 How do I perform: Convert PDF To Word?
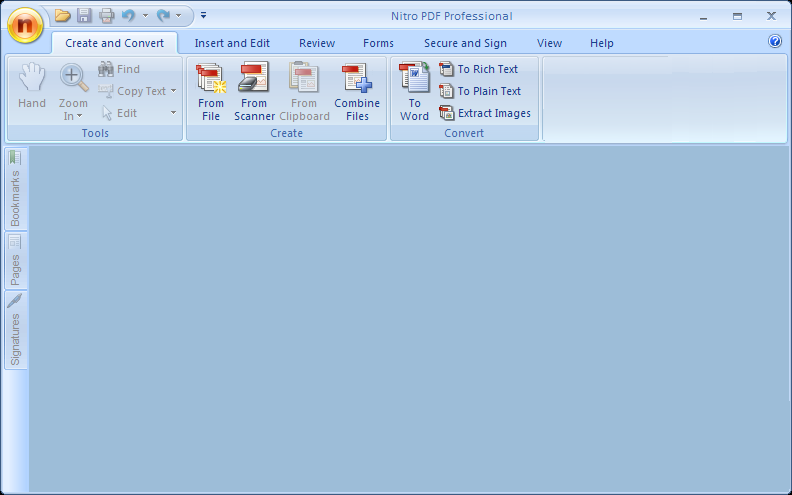pyautogui.click(x=414, y=92)
